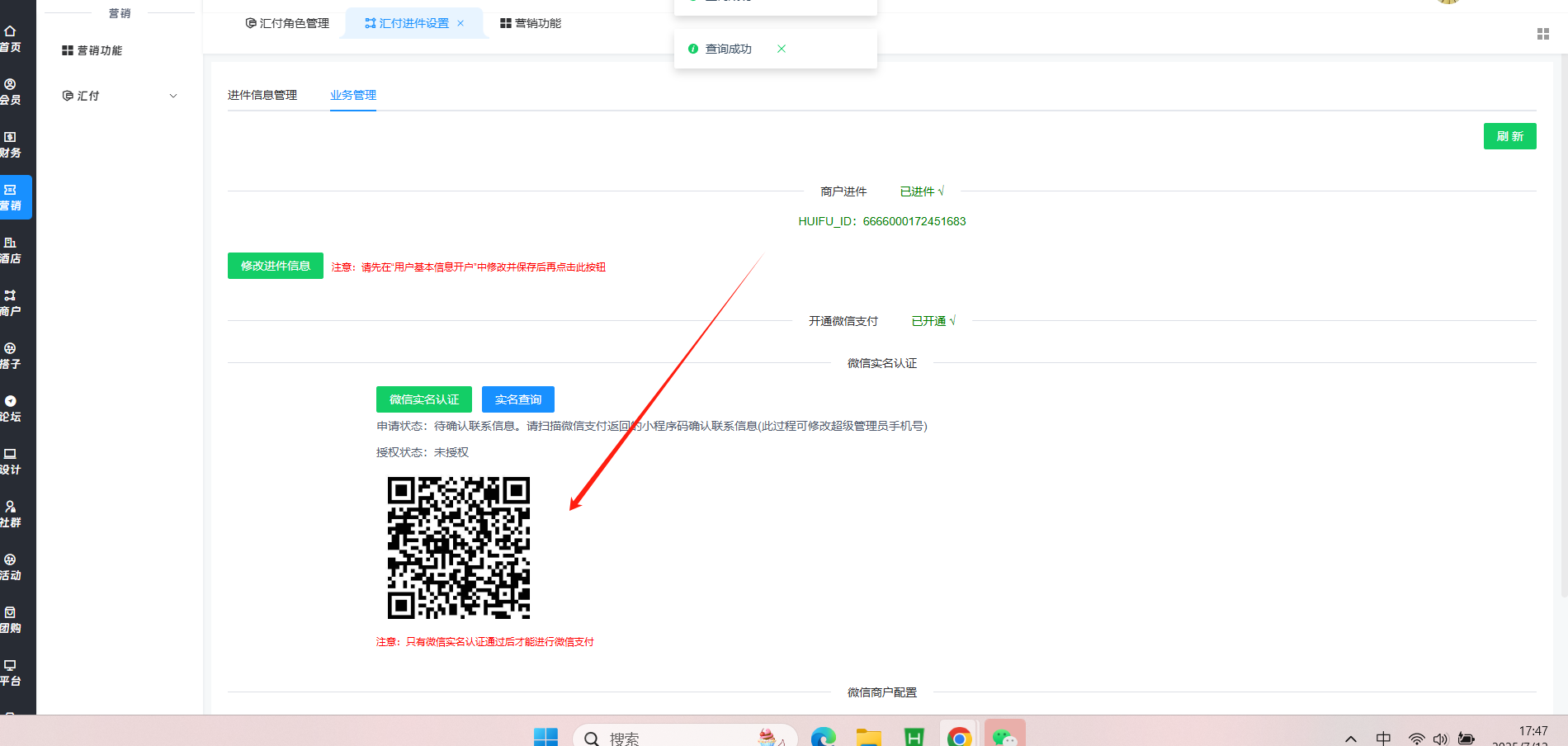This screenshot has height=746, width=1568.
Task: Select the 酒店 hotel sidebar icon
Action: (x=11, y=250)
